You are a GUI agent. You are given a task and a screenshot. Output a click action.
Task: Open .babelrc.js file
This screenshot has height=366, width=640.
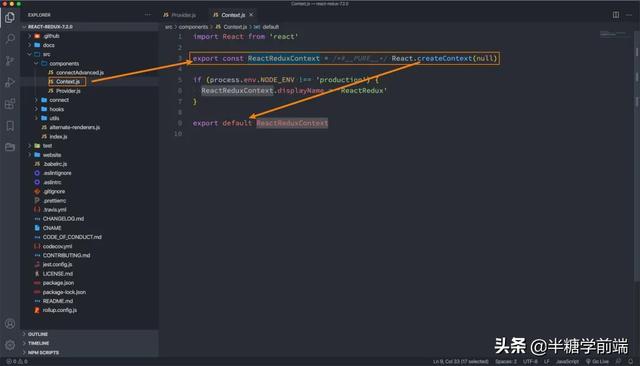coord(89,164)
